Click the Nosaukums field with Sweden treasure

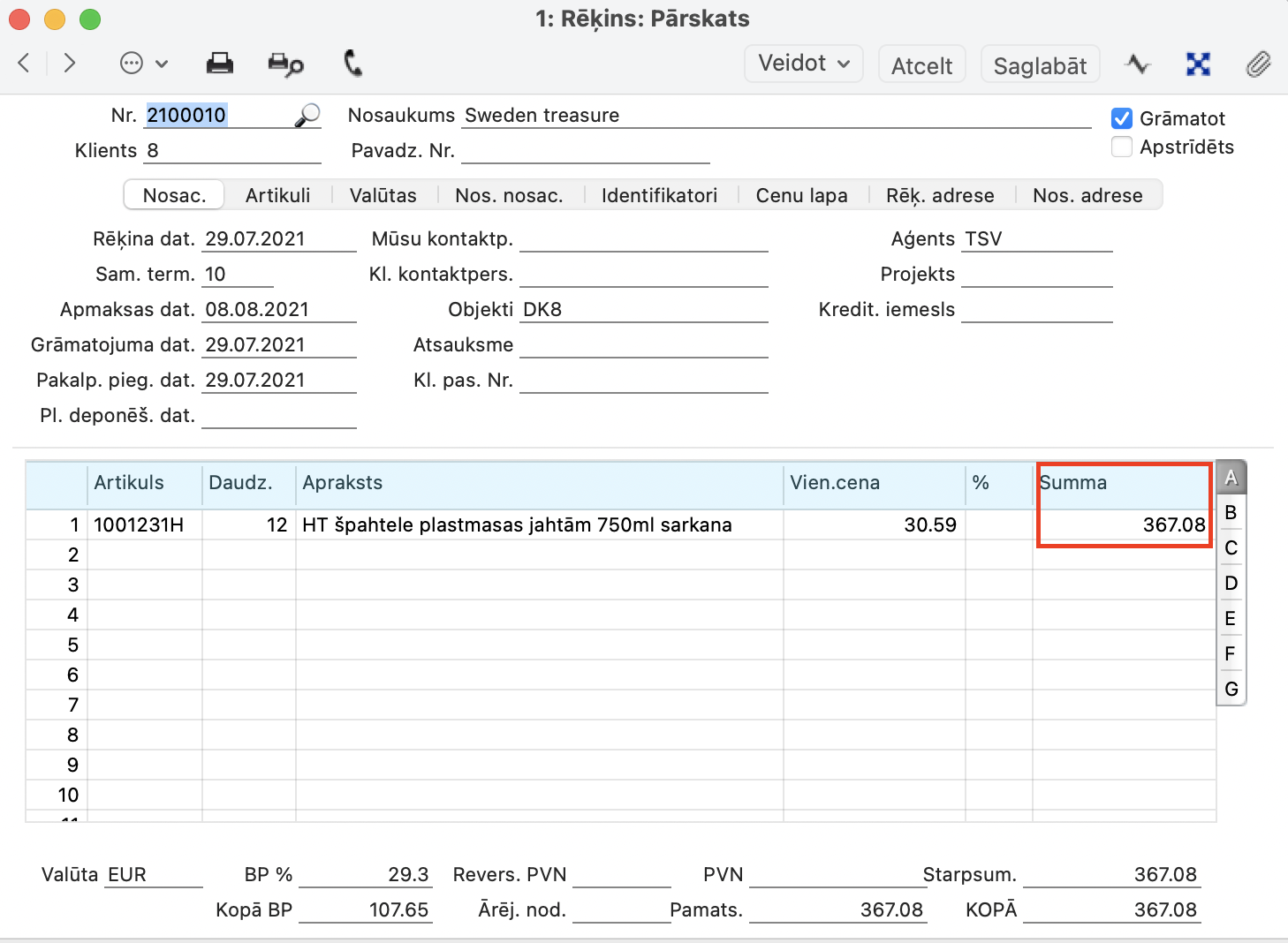776,116
